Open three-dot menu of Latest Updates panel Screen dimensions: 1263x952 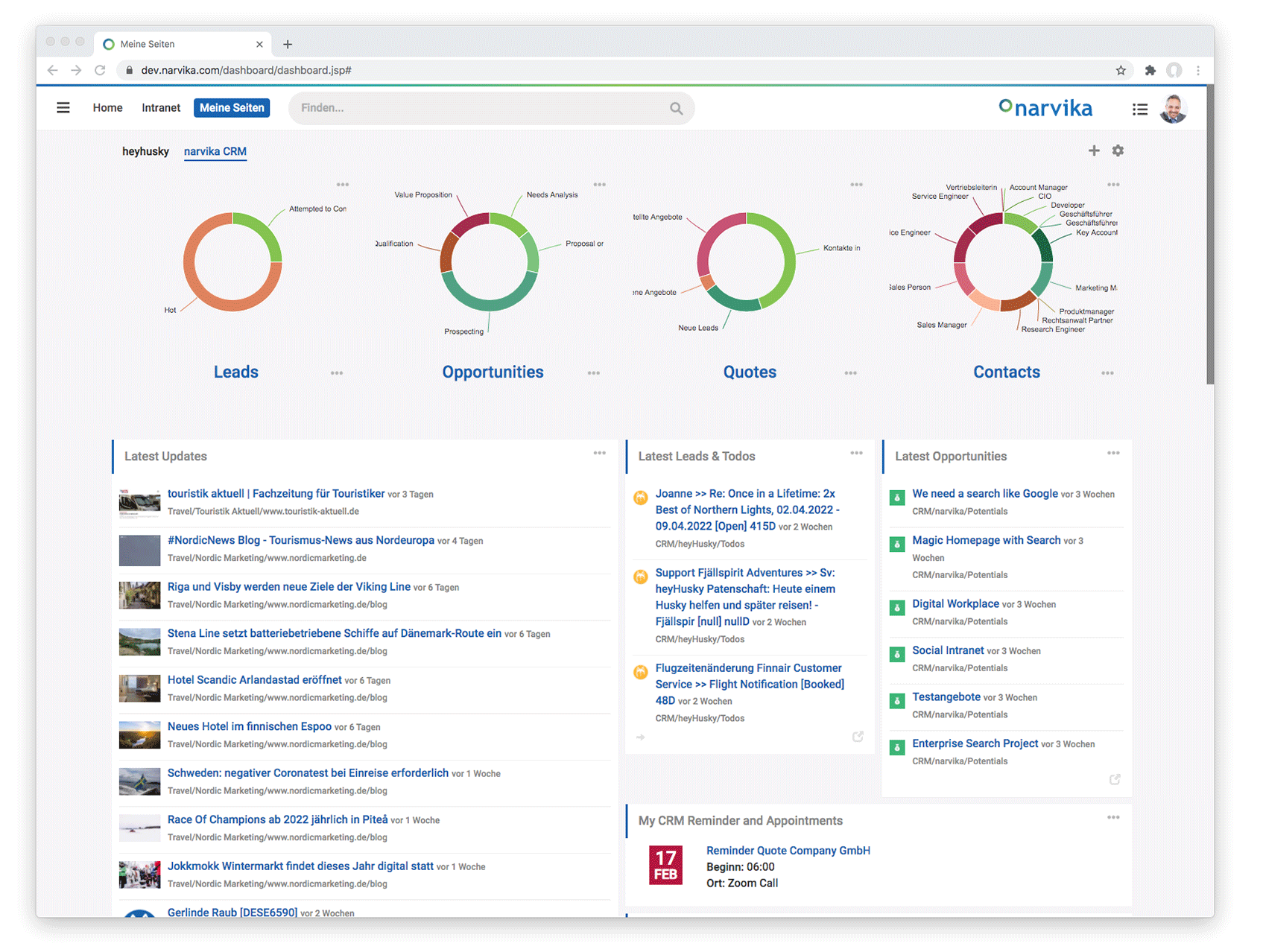point(600,453)
